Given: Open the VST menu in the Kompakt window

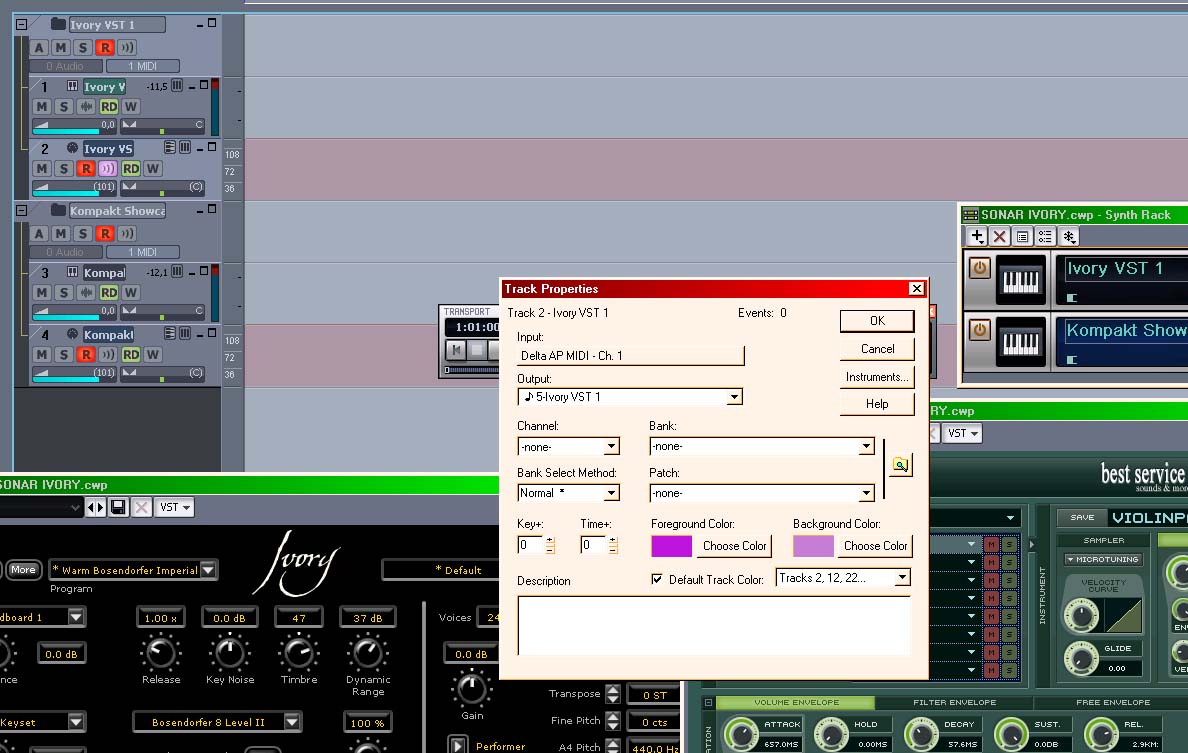Looking at the screenshot, I should point(963,433).
